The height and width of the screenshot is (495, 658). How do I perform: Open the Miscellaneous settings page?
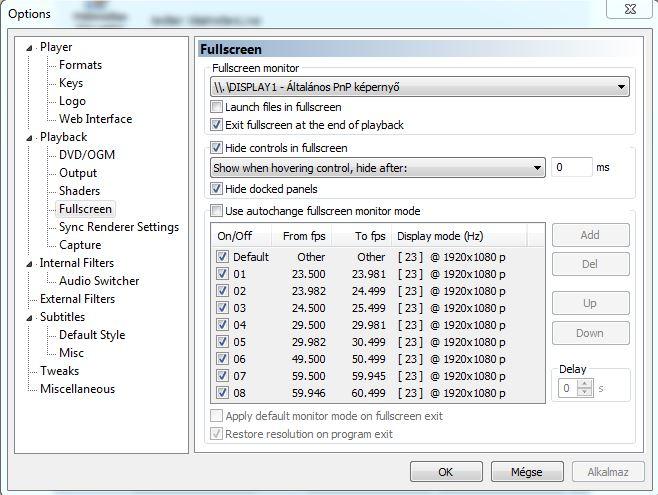click(77, 389)
